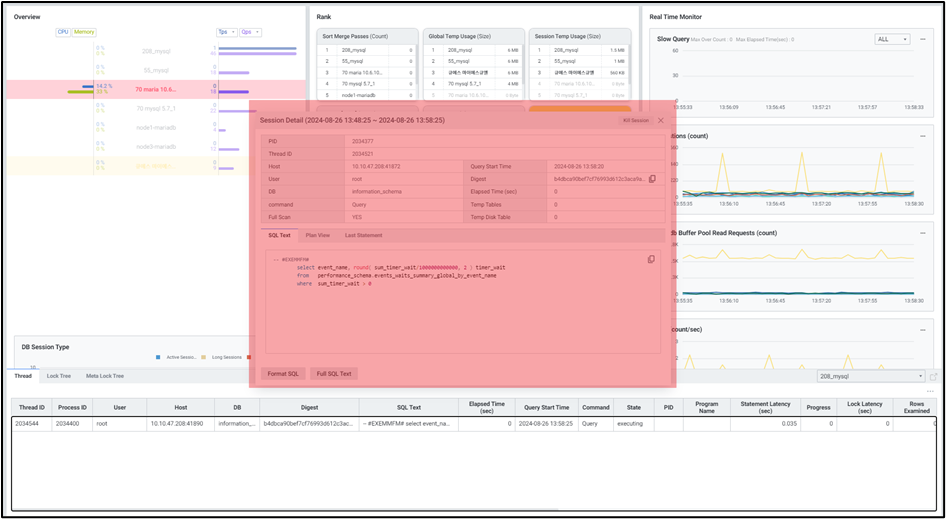Click the Format SQL button
The image size is (946, 519).
click(283, 374)
